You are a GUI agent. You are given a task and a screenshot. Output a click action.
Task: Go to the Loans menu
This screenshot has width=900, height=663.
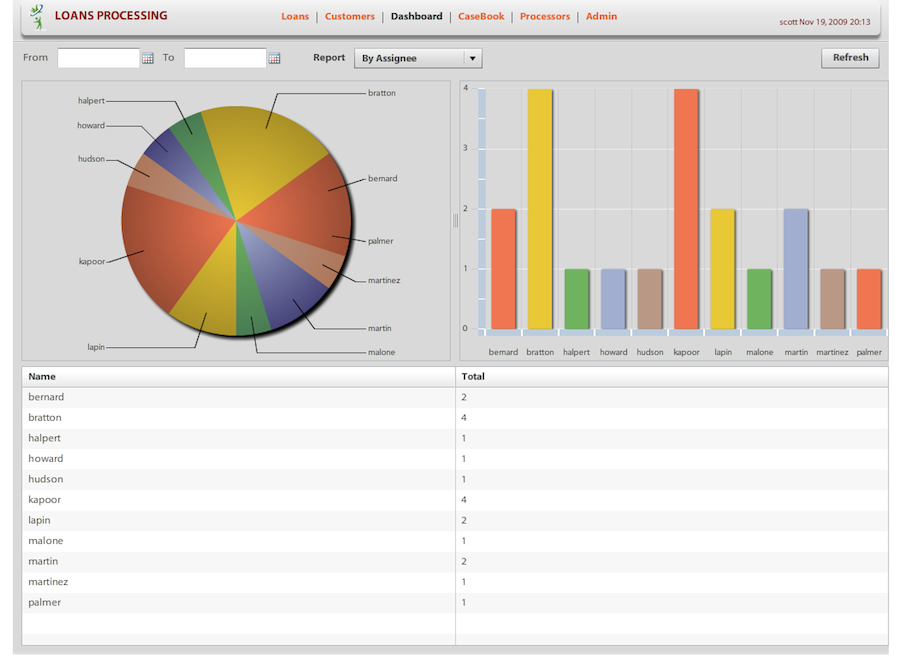[x=295, y=16]
